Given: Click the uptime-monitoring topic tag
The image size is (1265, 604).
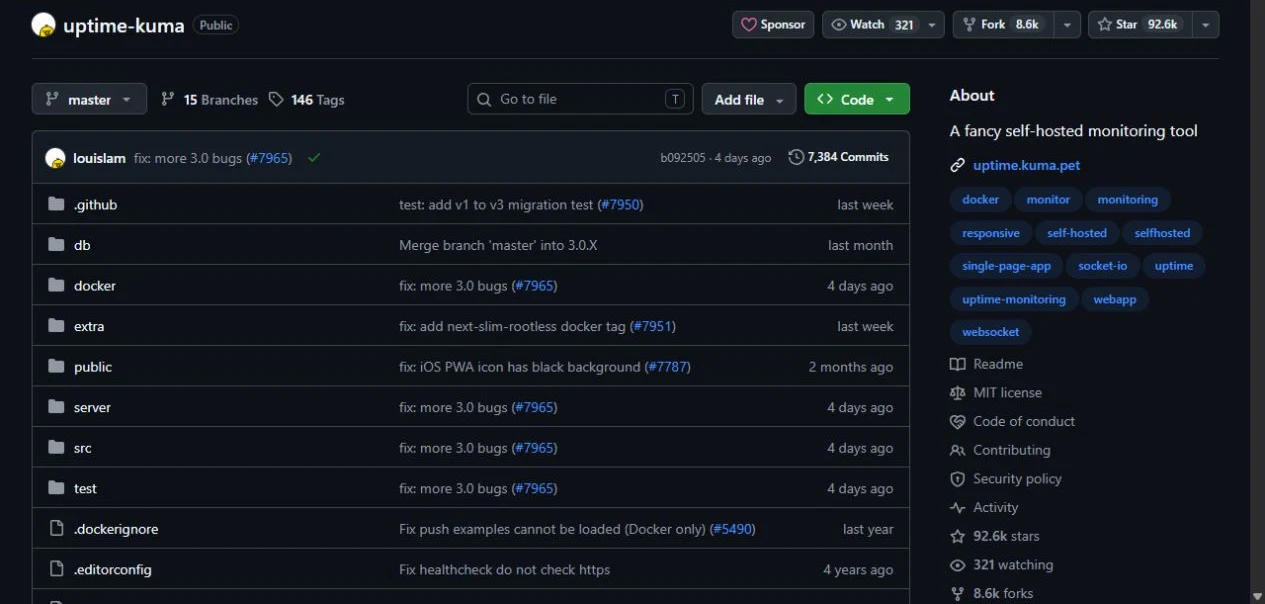Looking at the screenshot, I should [1014, 299].
